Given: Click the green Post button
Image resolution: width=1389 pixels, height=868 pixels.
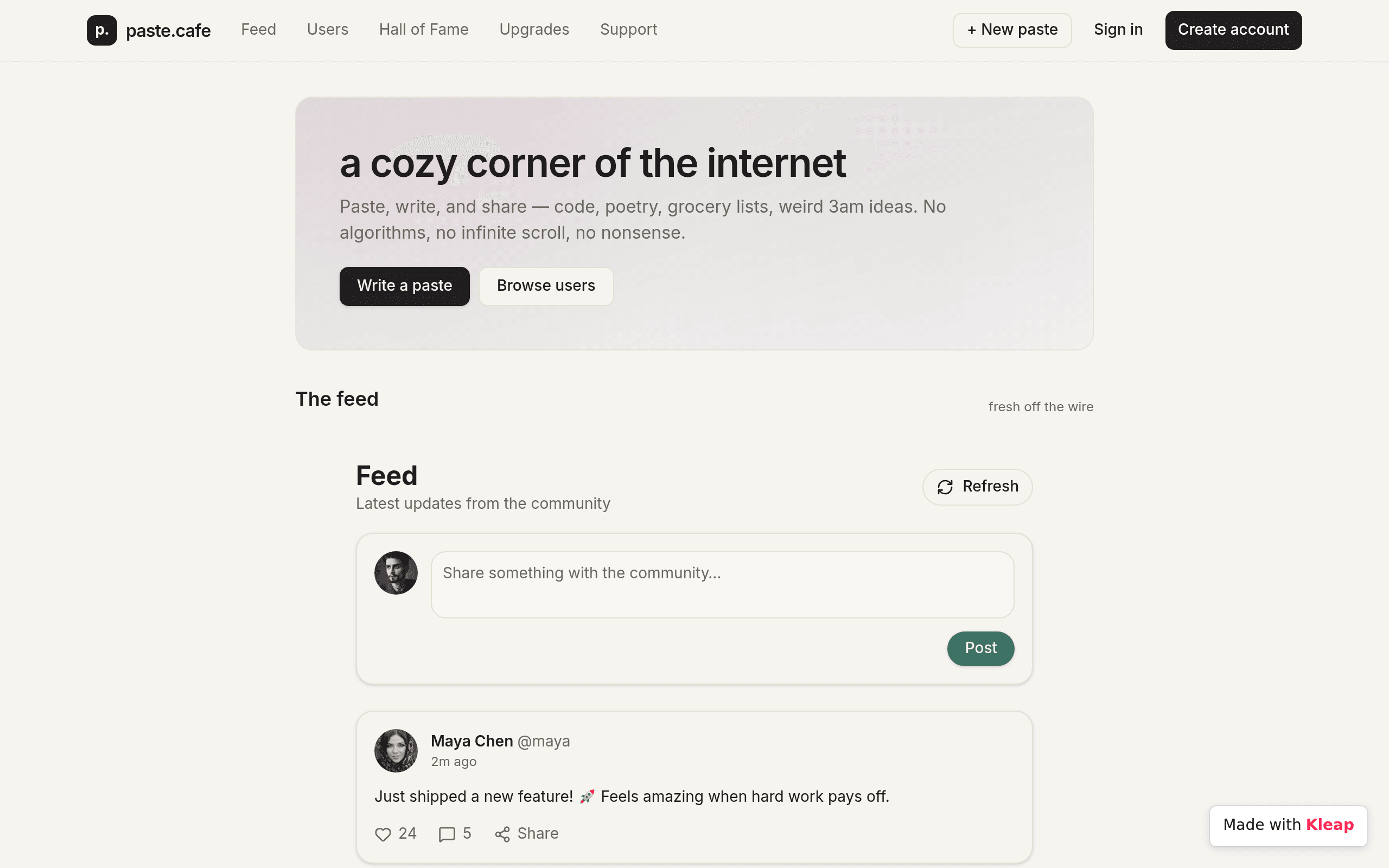Looking at the screenshot, I should pyautogui.click(x=980, y=649).
